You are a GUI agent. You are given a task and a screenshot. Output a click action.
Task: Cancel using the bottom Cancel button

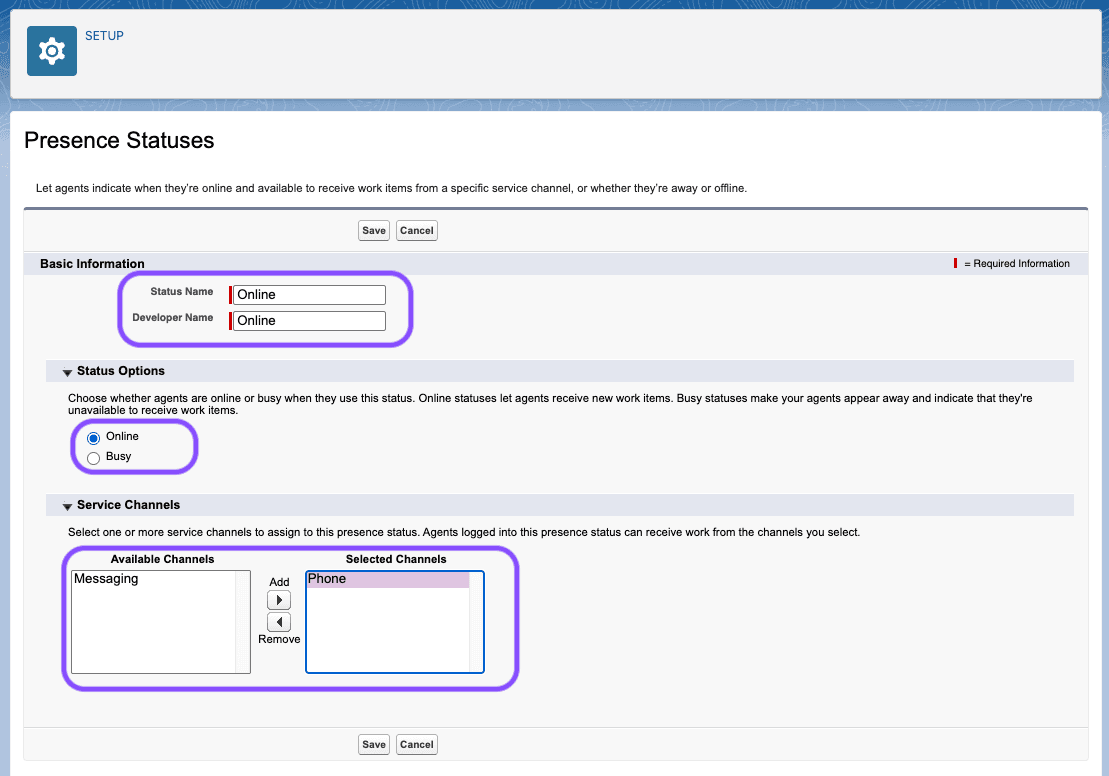[416, 744]
